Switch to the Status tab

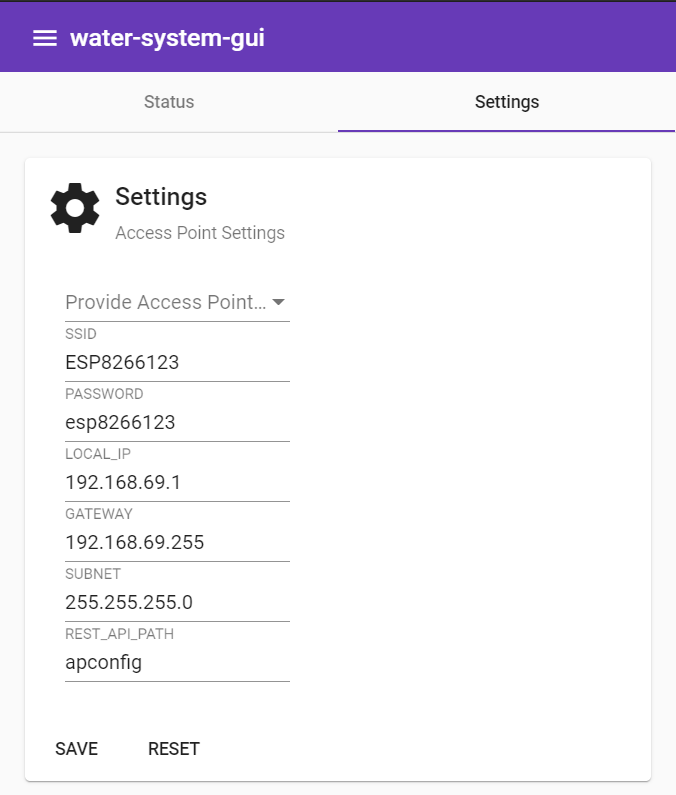tap(169, 102)
